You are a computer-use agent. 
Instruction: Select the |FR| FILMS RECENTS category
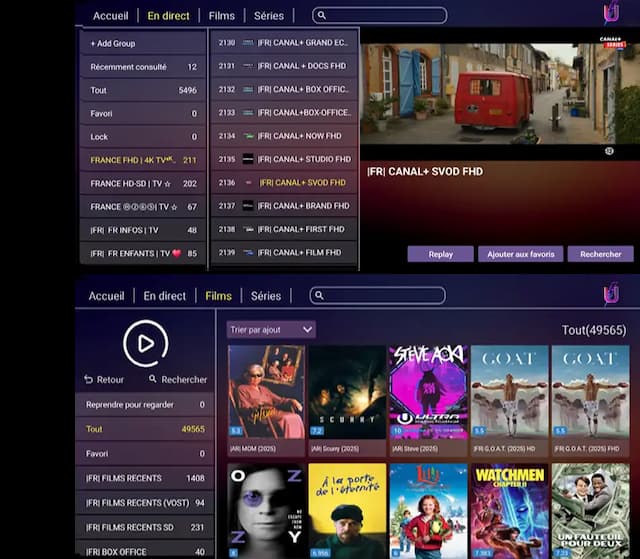[142, 478]
